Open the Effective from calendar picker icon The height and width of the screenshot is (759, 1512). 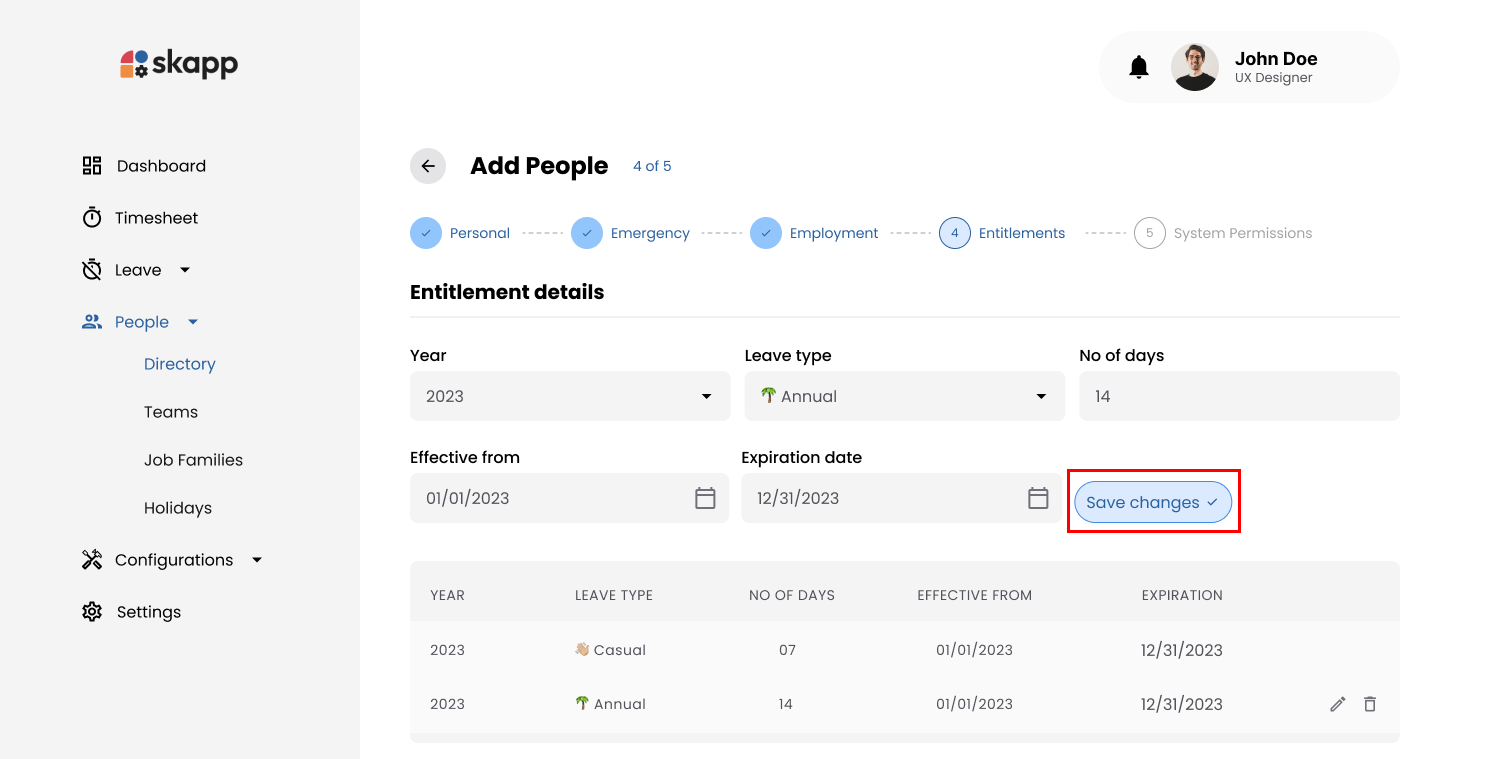705,497
